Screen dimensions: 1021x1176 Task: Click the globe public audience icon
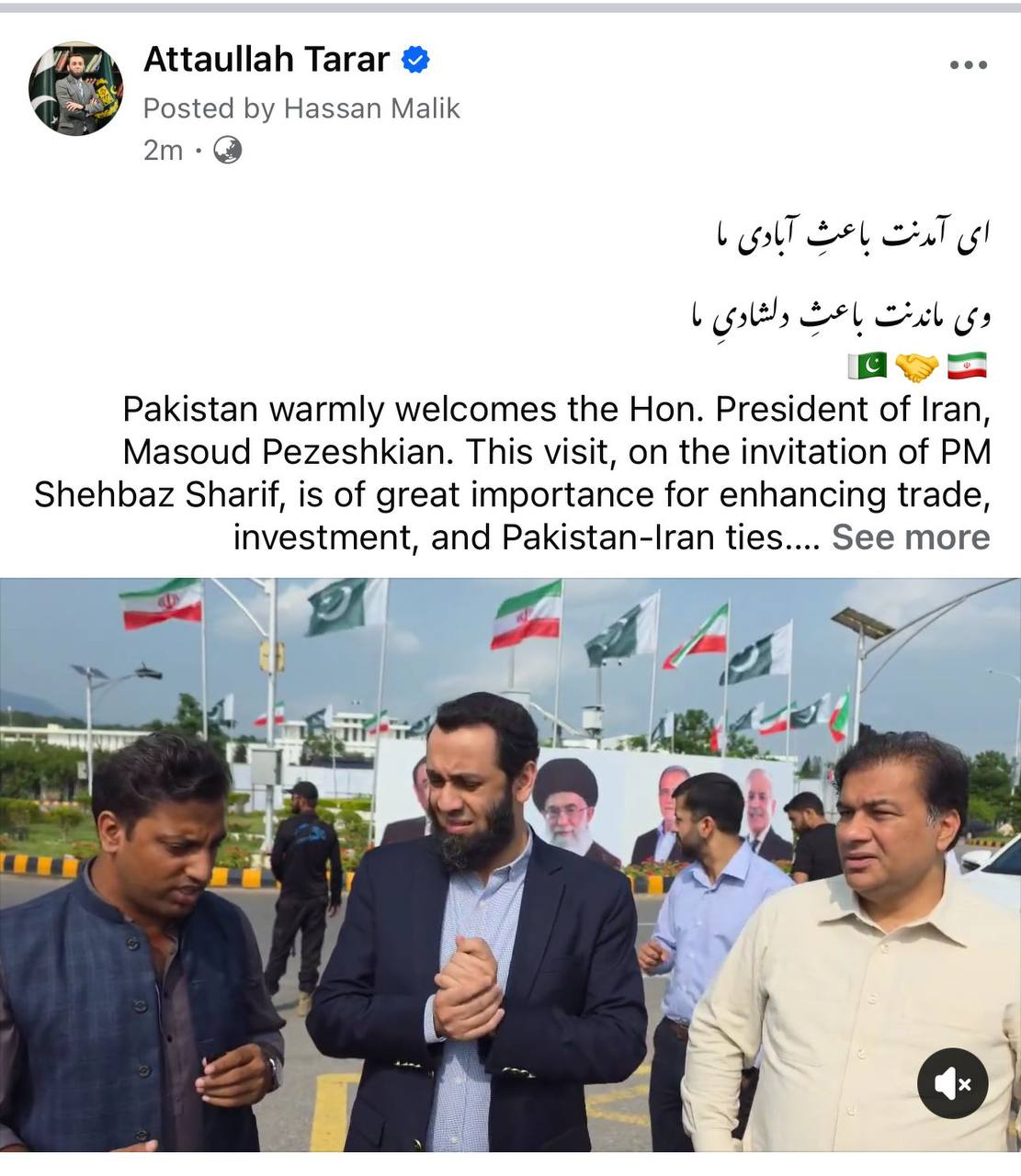point(228,150)
